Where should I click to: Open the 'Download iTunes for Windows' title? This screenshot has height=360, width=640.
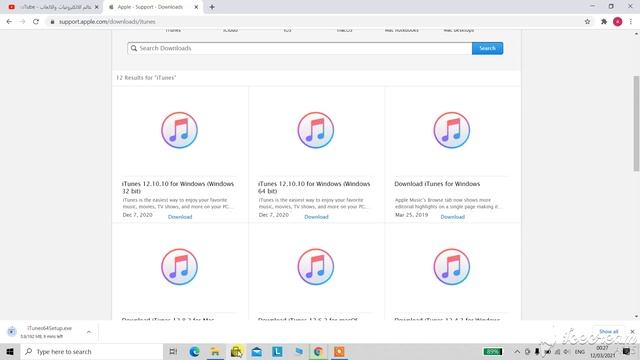coord(437,184)
